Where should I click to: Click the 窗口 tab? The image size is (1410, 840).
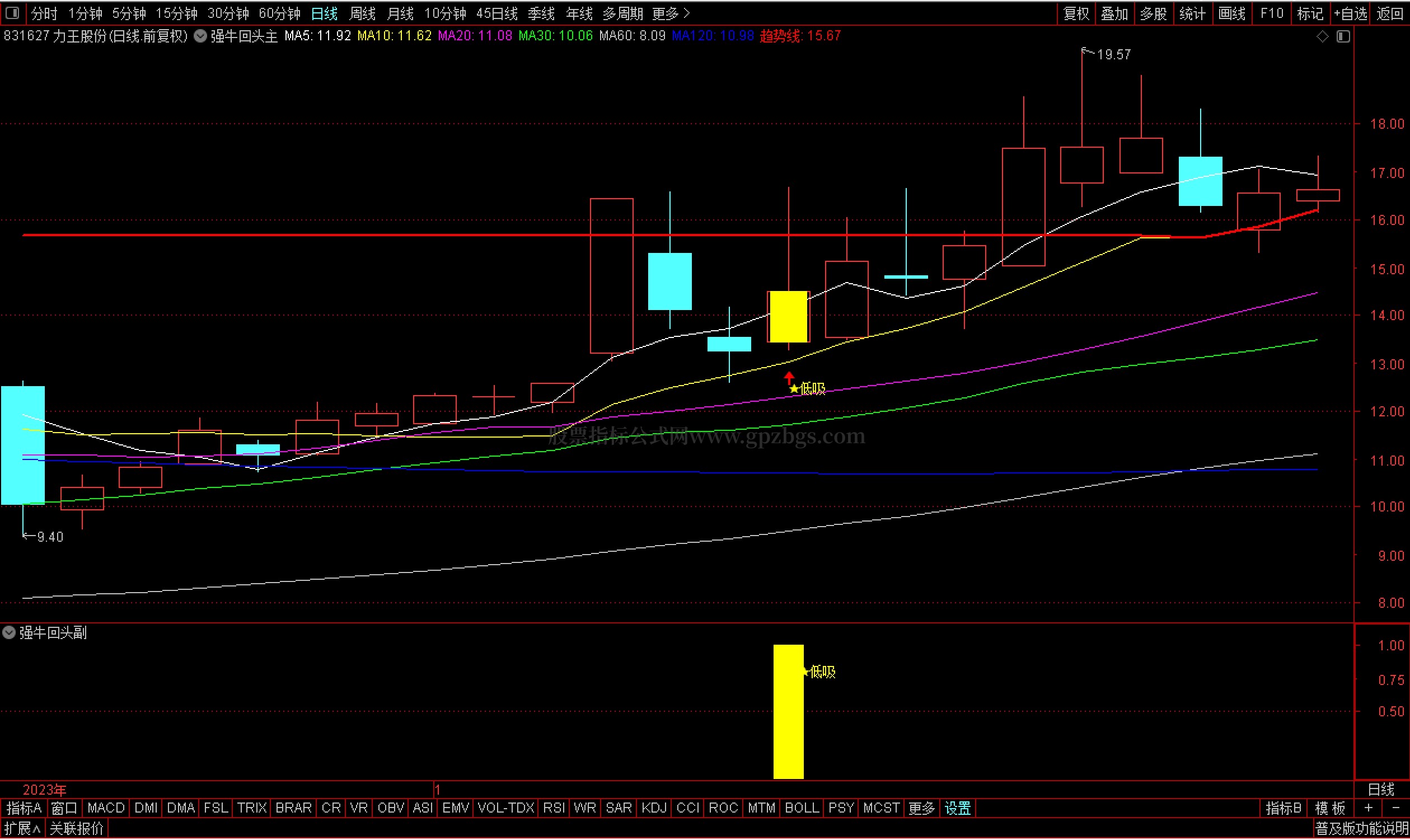(64, 808)
